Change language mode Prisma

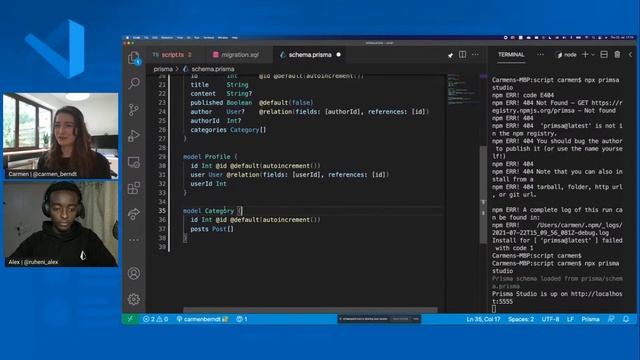[x=590, y=319]
